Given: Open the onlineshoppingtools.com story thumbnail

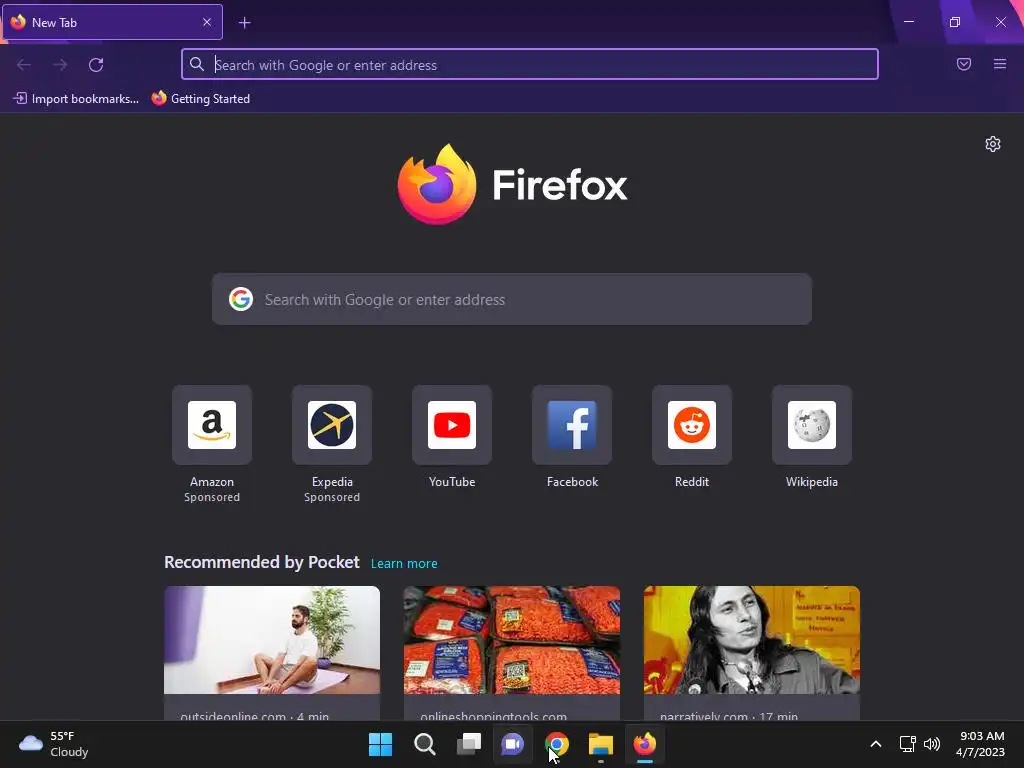Looking at the screenshot, I should [512, 640].
